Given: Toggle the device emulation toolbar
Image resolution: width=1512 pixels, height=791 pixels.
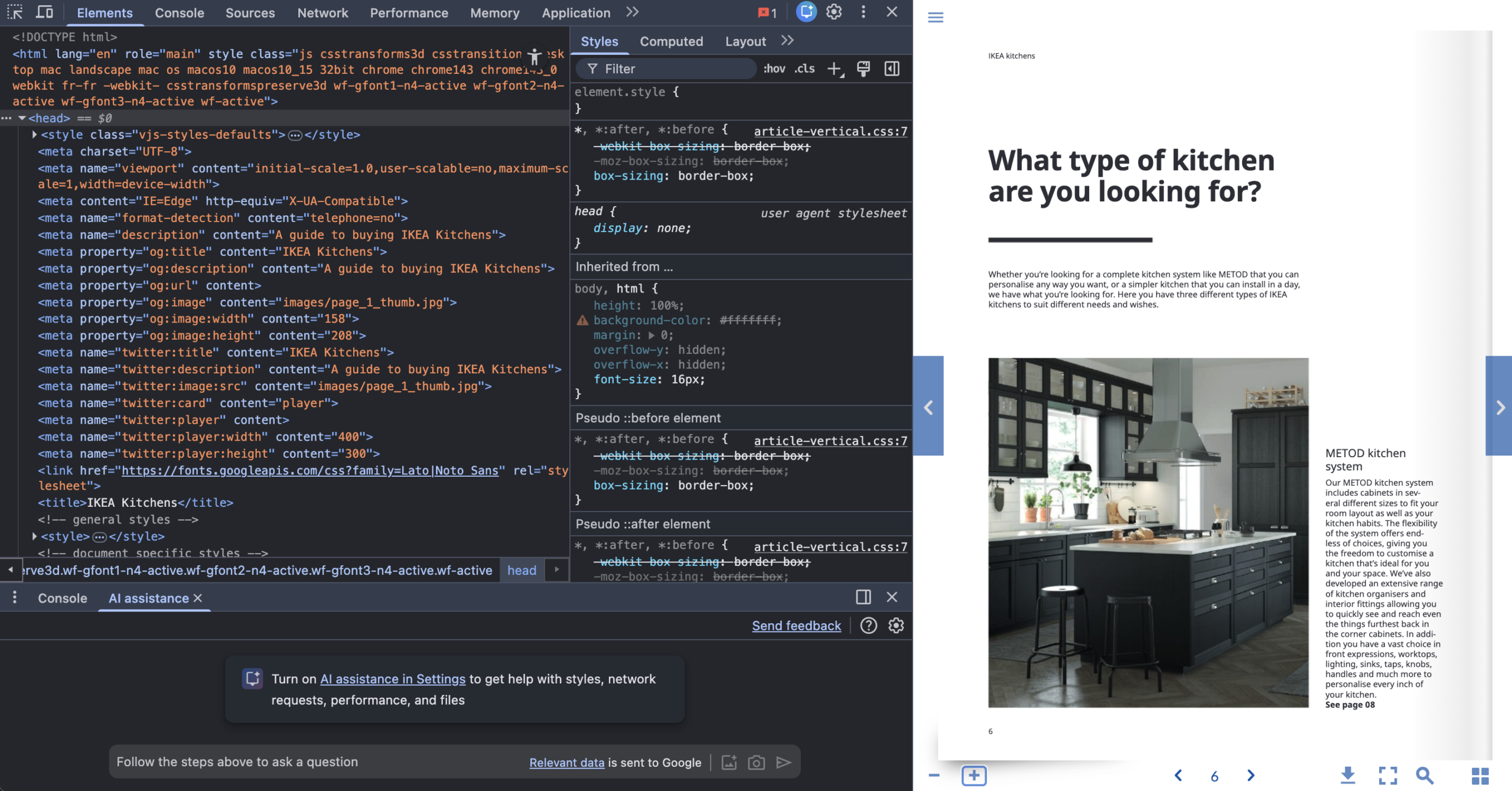Looking at the screenshot, I should point(44,12).
